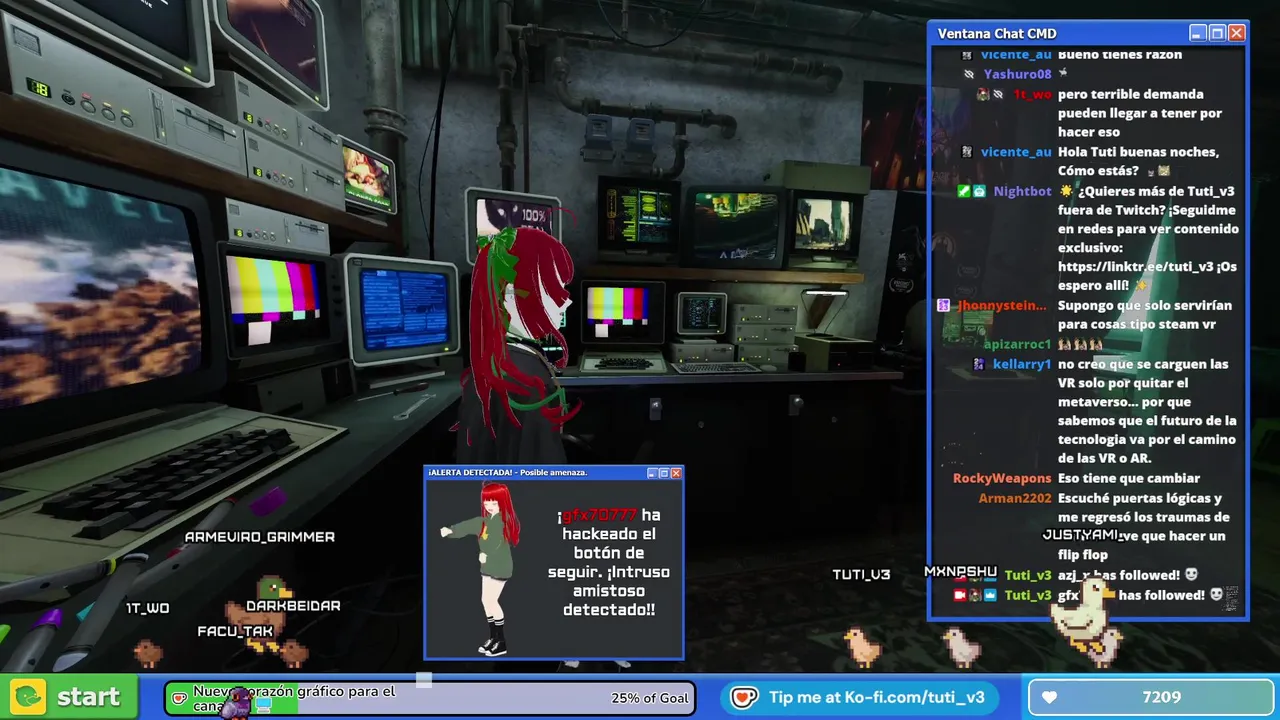Click the QR code in chat corner
The image size is (1280, 720).
click(x=1231, y=599)
